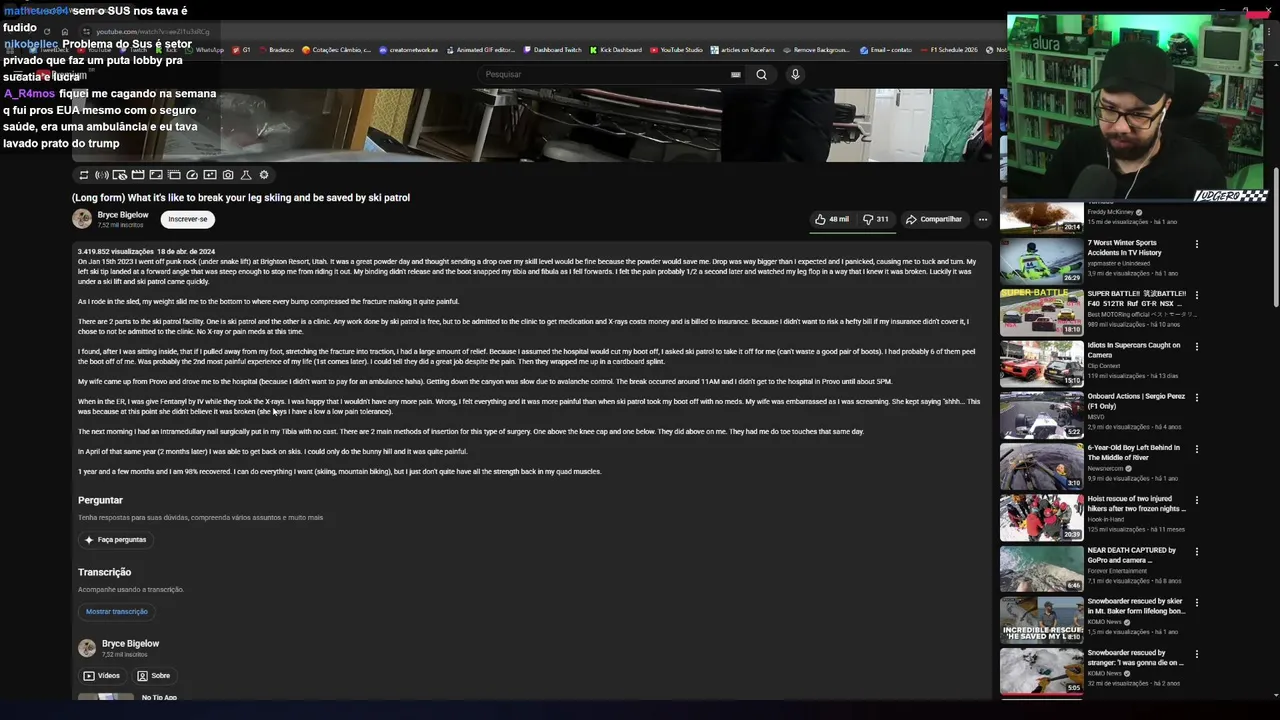Toggle the loop video icon in enhancer toolbar
Image resolution: width=1280 pixels, height=720 pixels.
point(84,175)
